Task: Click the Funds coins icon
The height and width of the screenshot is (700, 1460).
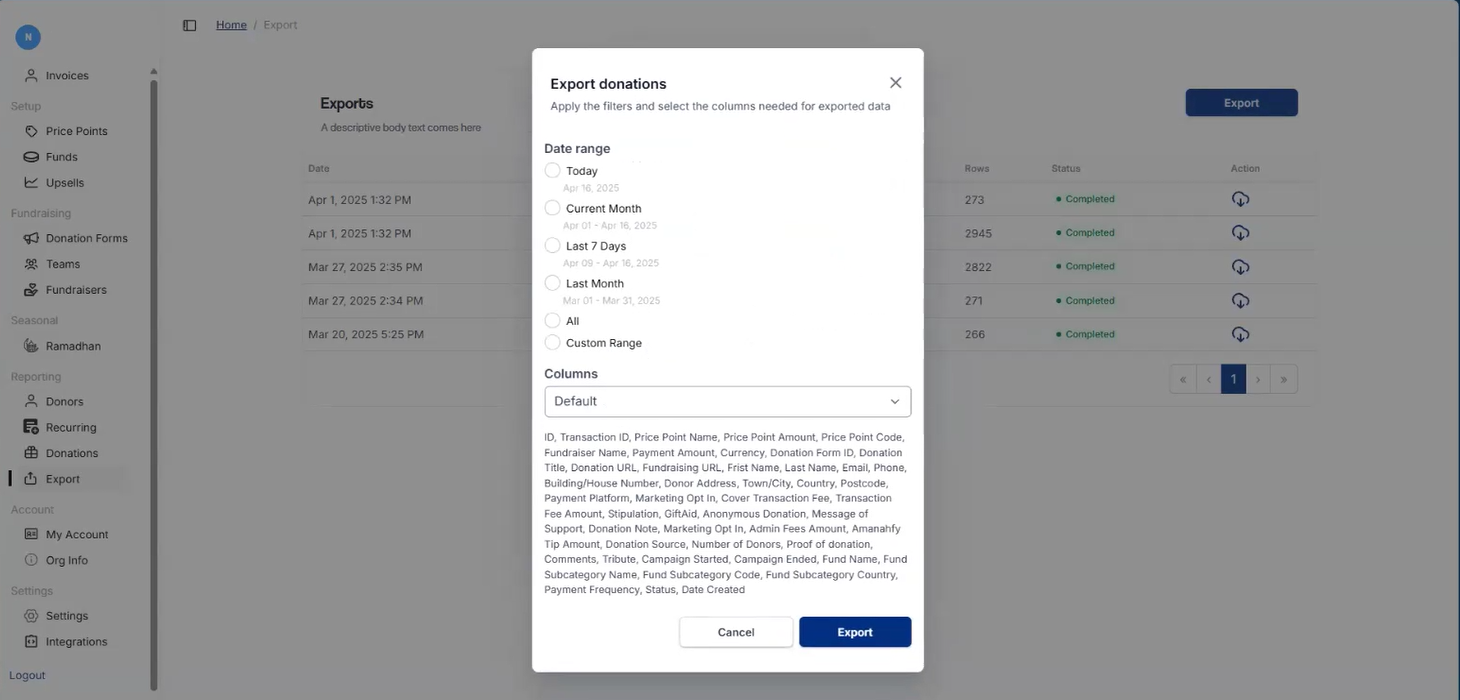Action: [31, 157]
